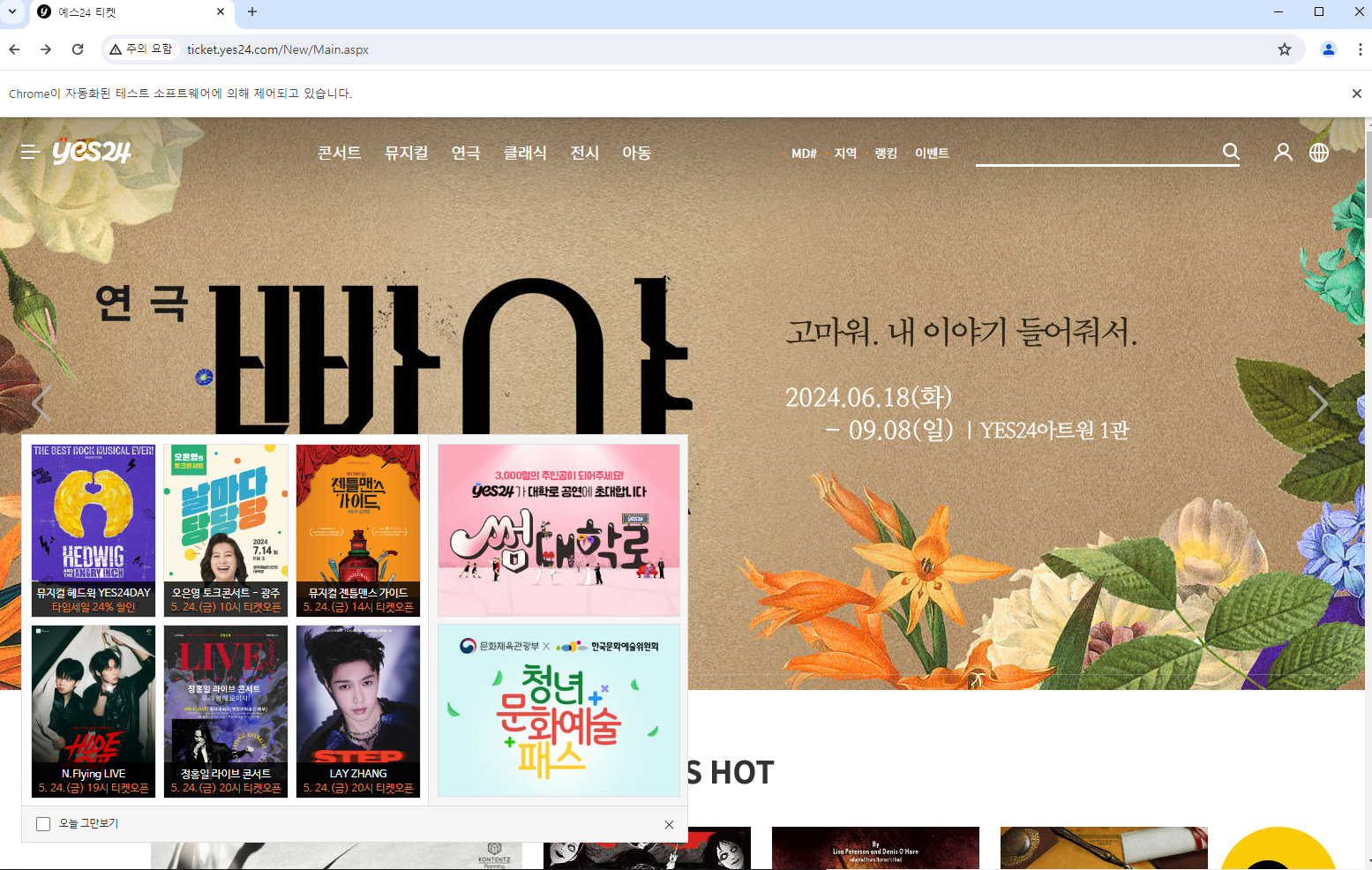Open the Chrome profile icon
The height and width of the screenshot is (870, 1372).
pyautogui.click(x=1328, y=49)
